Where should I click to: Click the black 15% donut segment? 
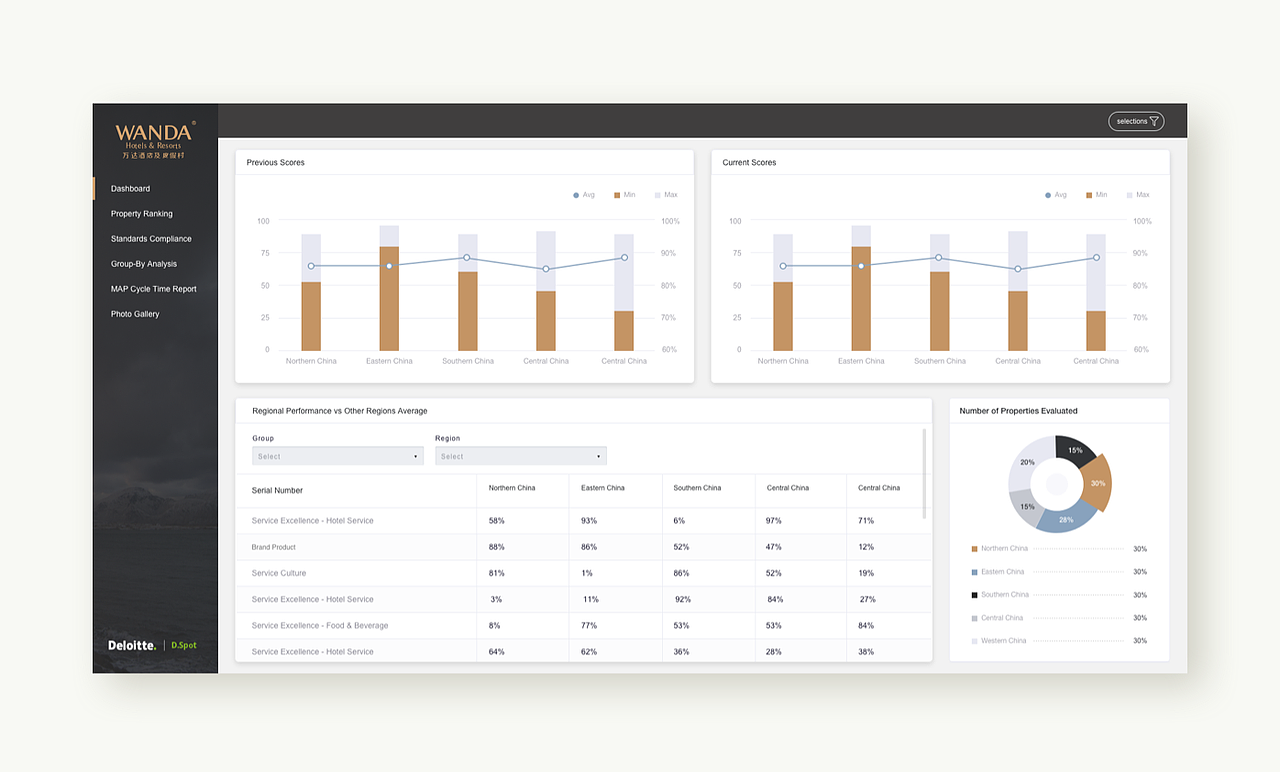tap(1074, 451)
